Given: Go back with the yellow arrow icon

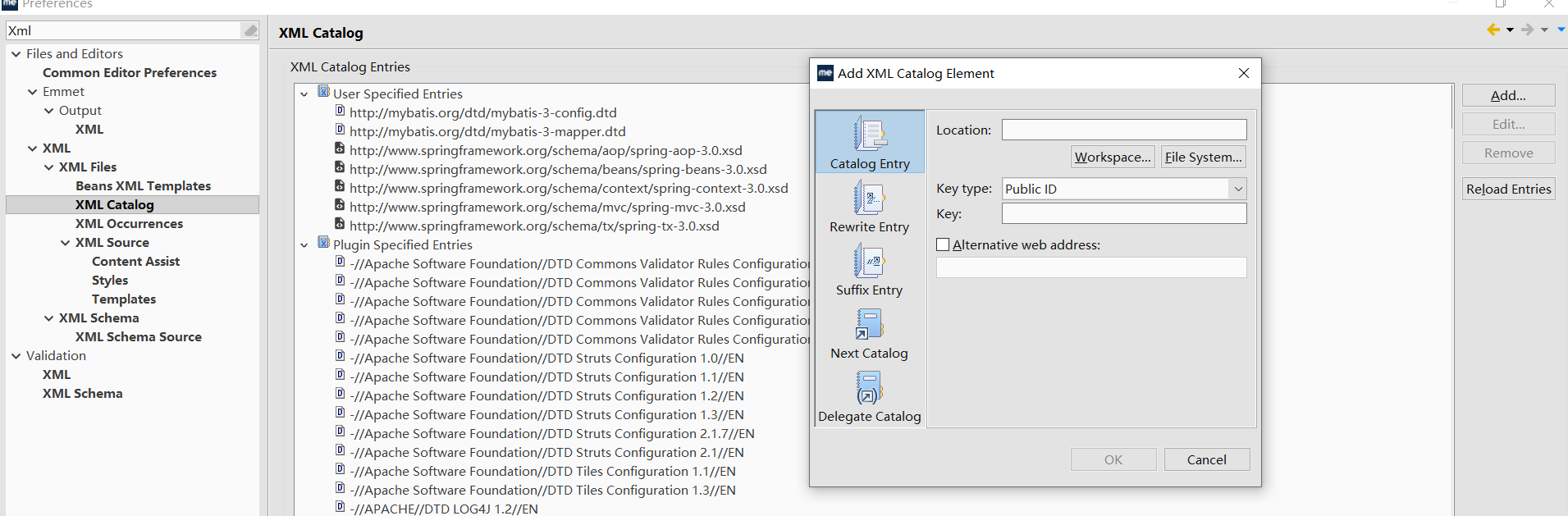Looking at the screenshot, I should 1493,30.
